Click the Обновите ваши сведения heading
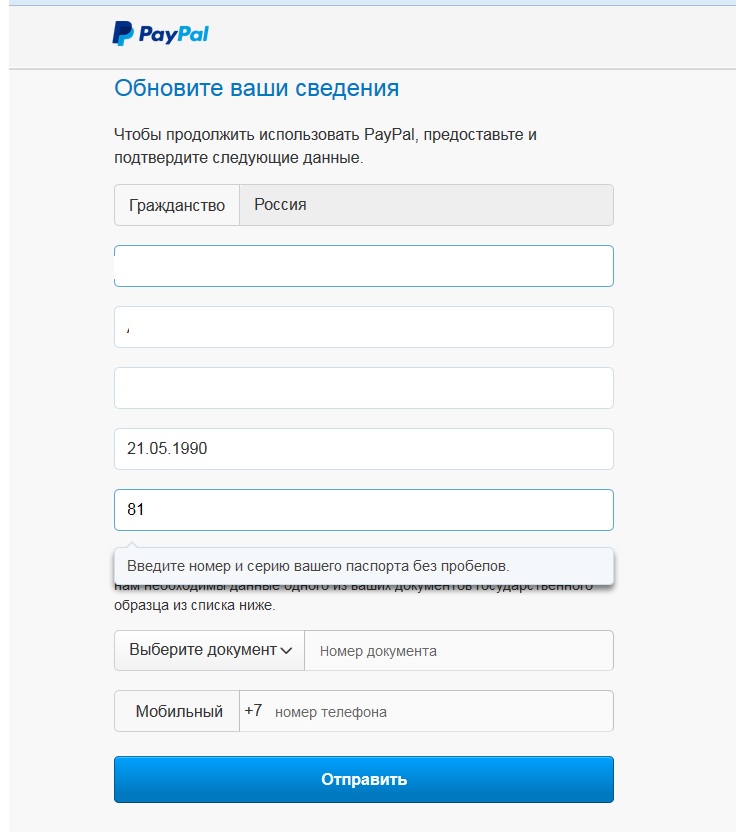The image size is (736, 832). pos(256,88)
